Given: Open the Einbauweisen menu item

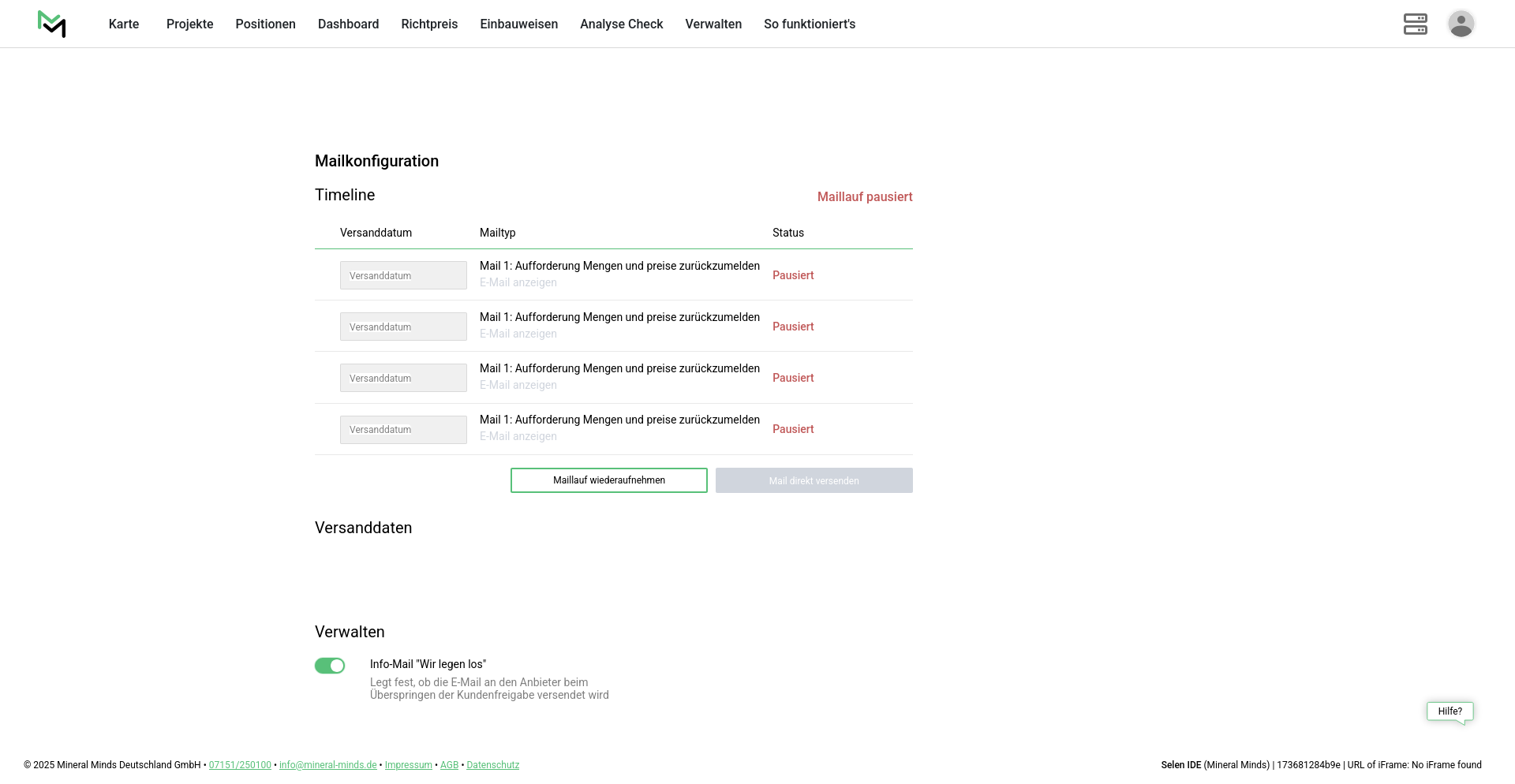Looking at the screenshot, I should pyautogui.click(x=518, y=24).
